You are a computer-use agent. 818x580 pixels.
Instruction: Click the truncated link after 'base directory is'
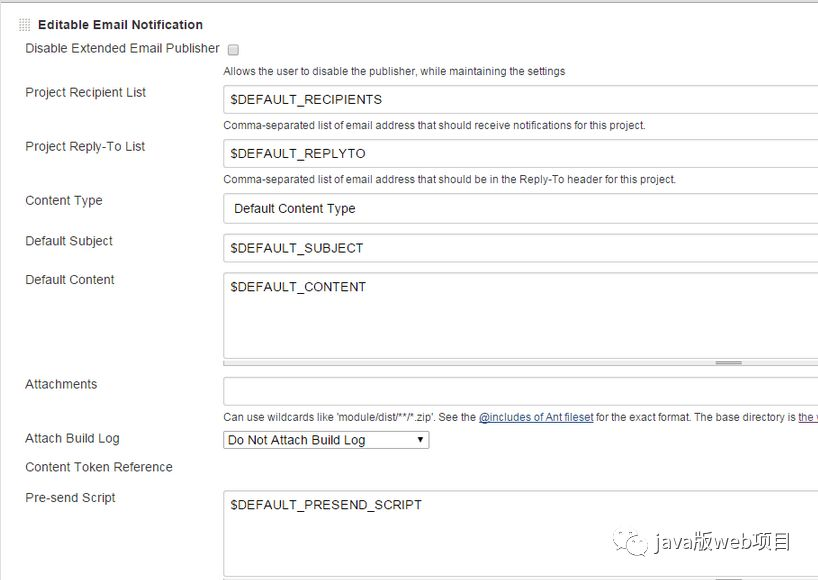coord(806,417)
